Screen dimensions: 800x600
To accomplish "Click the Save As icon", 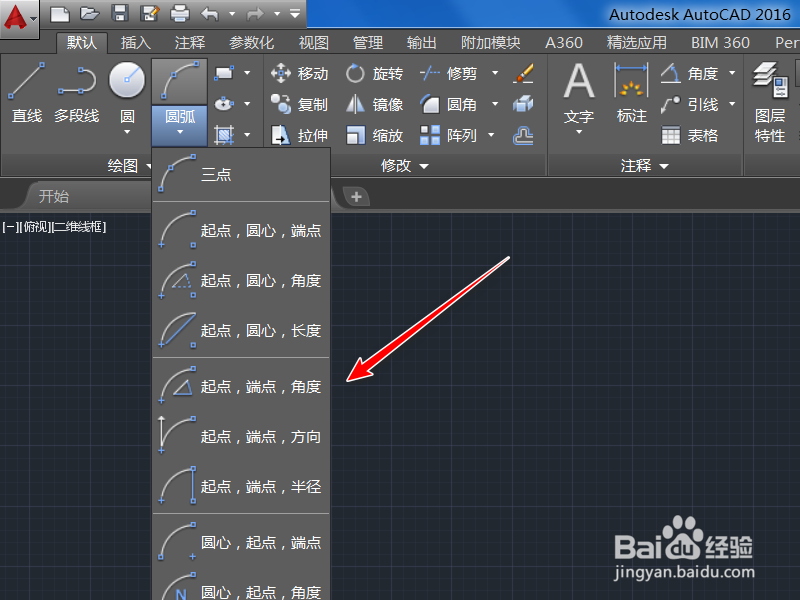I will click(x=150, y=14).
